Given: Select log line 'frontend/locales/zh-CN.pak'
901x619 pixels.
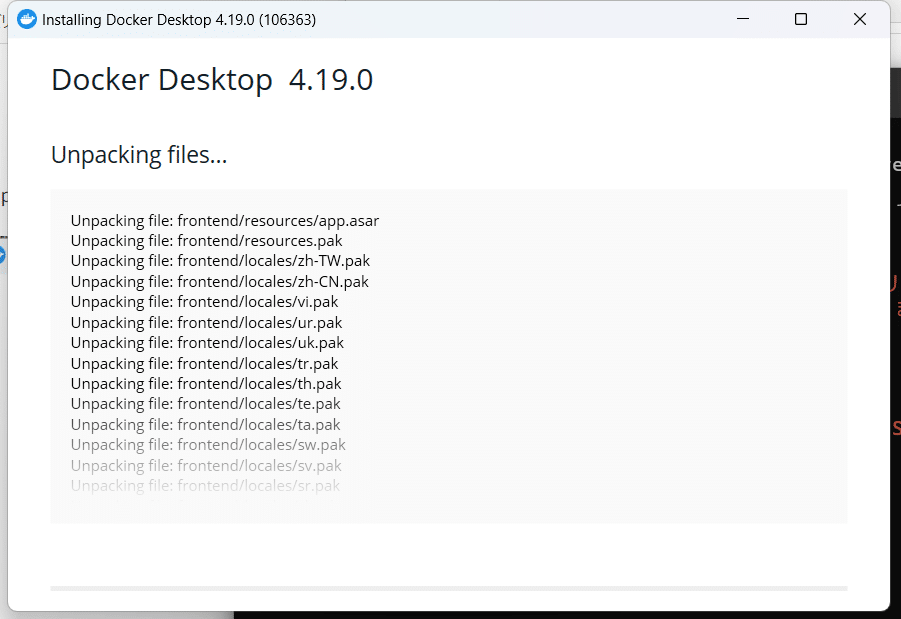Looking at the screenshot, I should coord(220,282).
